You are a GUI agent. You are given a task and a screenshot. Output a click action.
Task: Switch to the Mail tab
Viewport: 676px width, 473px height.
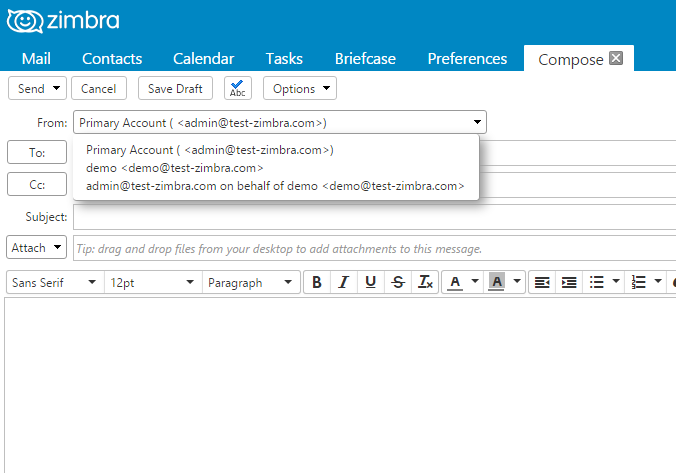(36, 59)
